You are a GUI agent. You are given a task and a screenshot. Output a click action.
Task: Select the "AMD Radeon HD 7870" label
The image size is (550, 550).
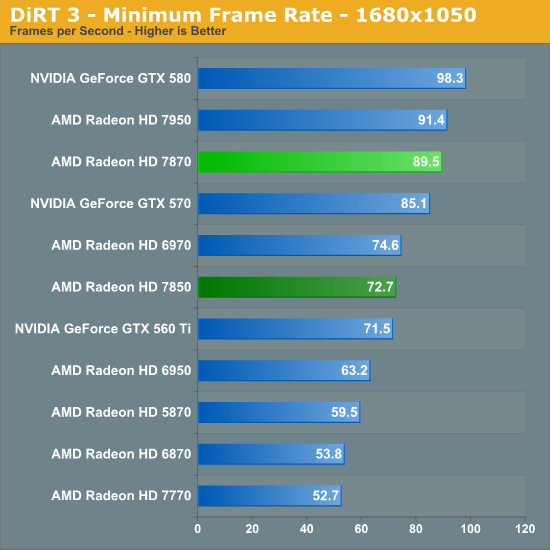121,162
